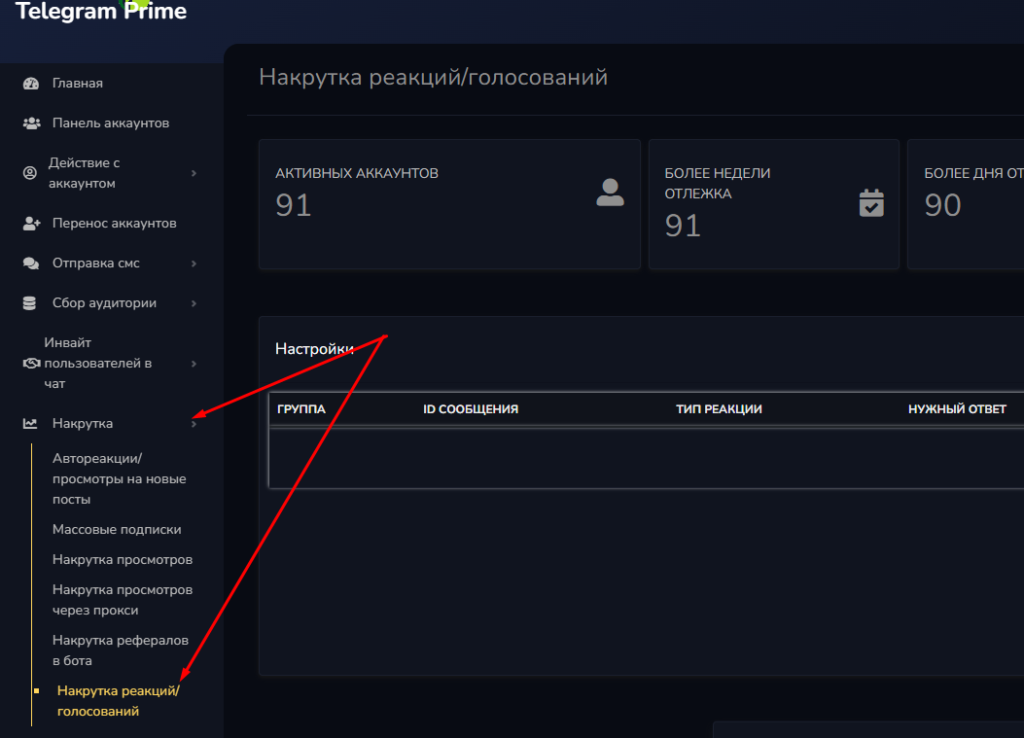
Task: Click the Отправка смс chat icon
Action: coord(33,263)
